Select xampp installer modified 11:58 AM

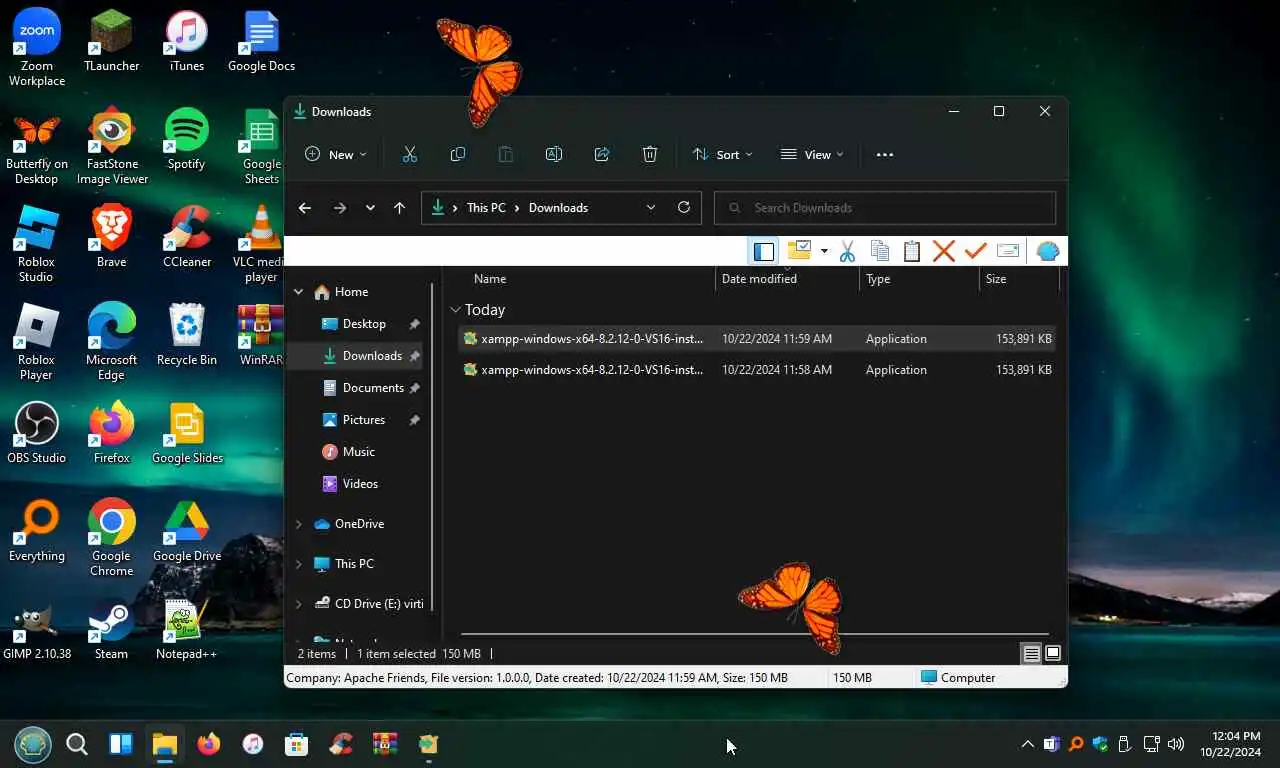coord(756,370)
